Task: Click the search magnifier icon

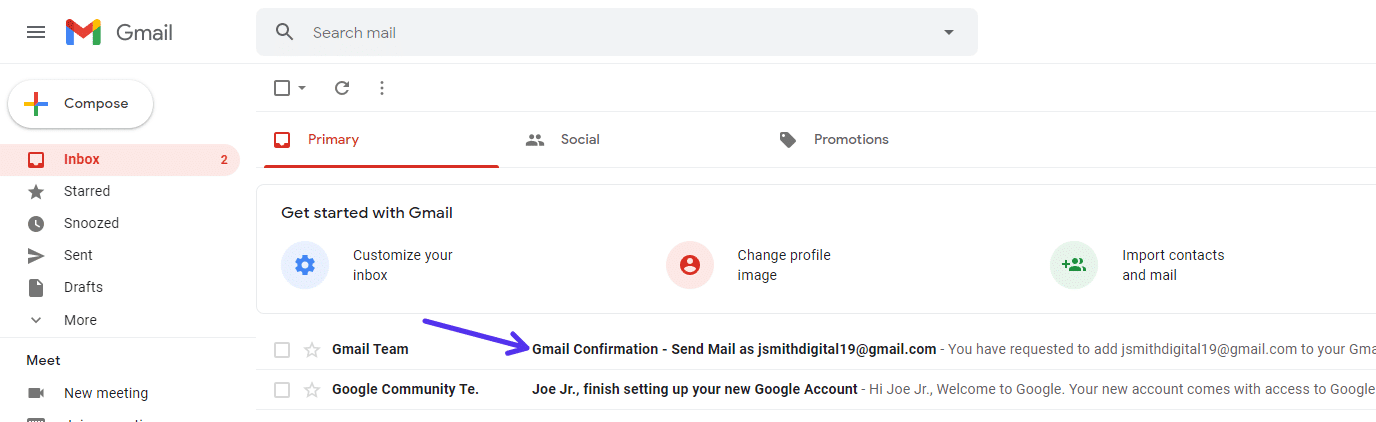Action: click(x=285, y=32)
